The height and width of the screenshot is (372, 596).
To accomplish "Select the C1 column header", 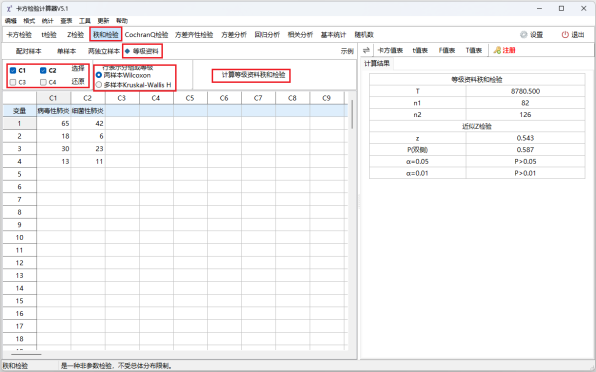I will [x=53, y=98].
